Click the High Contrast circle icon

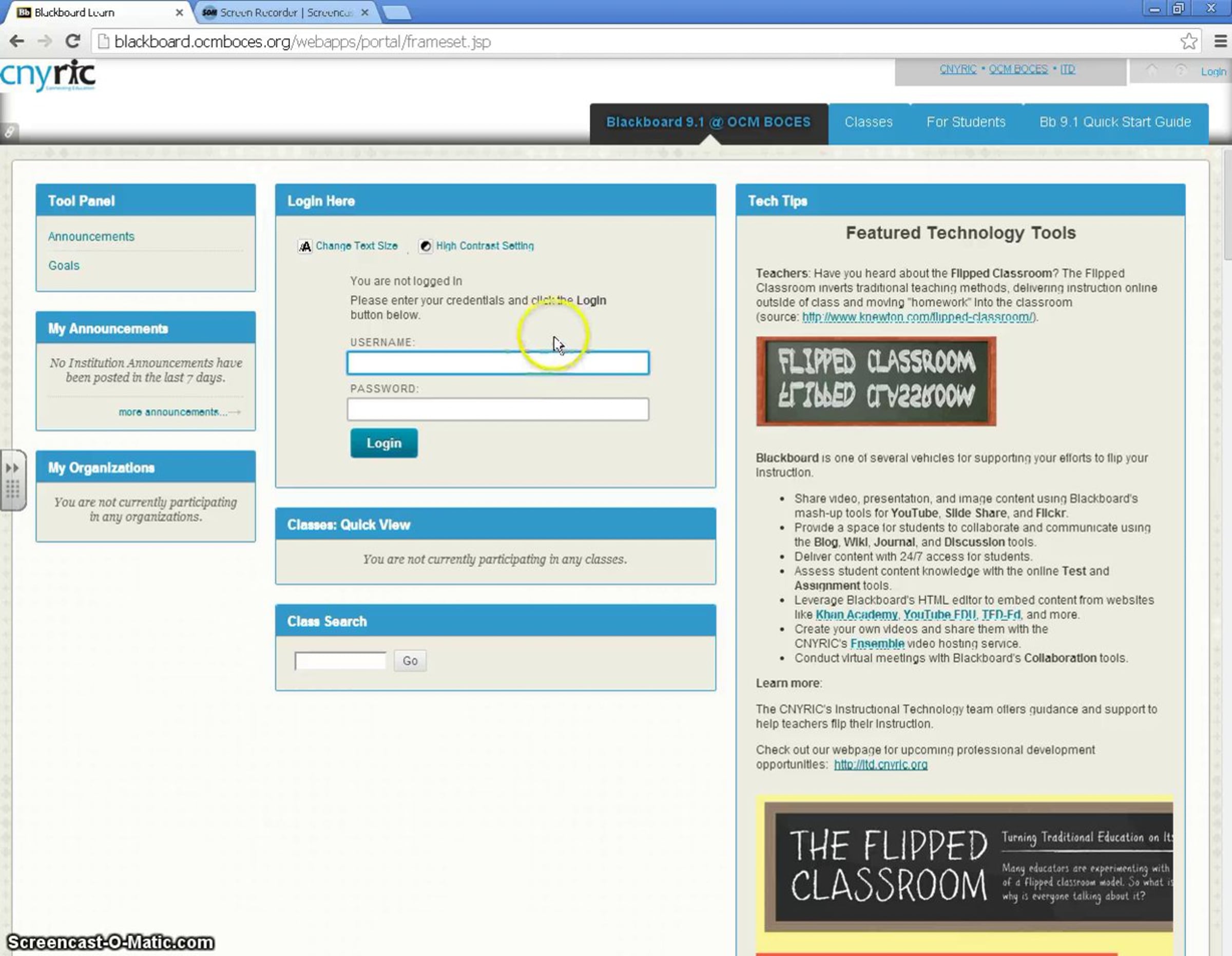coord(426,246)
